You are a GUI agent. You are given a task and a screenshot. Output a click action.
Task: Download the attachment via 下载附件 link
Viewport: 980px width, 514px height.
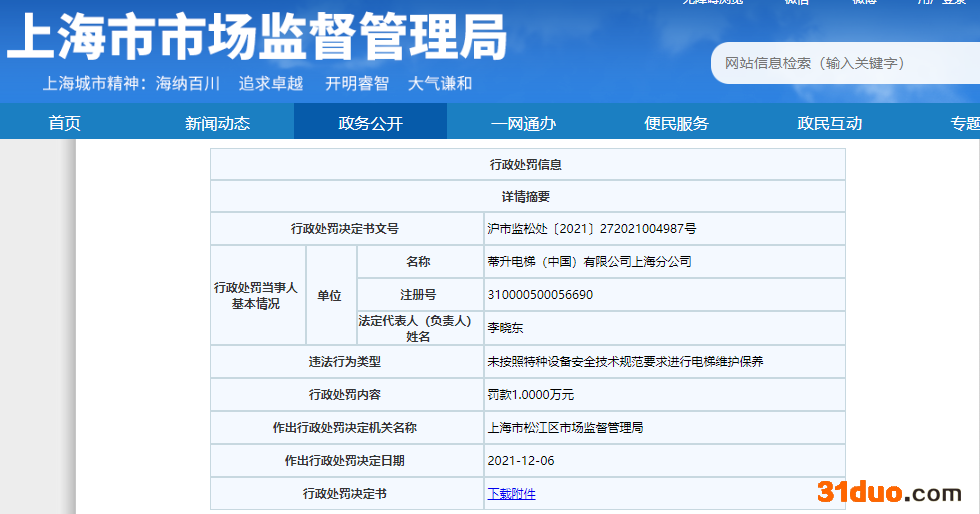coord(511,494)
